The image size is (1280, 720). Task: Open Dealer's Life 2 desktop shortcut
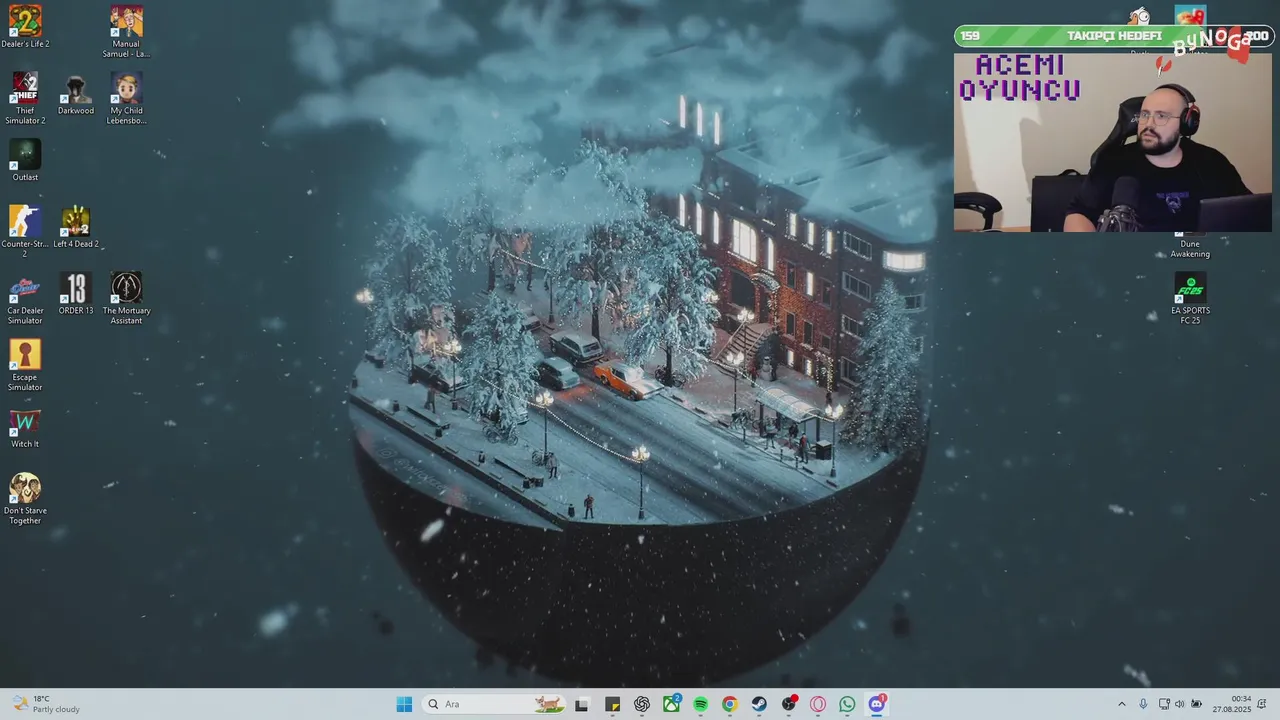pyautogui.click(x=25, y=27)
